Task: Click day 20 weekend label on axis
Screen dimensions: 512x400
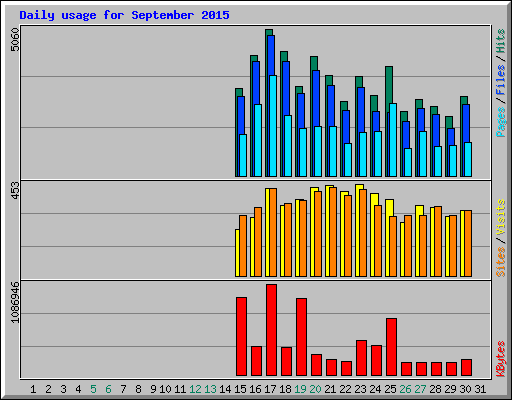Action: 315,389
